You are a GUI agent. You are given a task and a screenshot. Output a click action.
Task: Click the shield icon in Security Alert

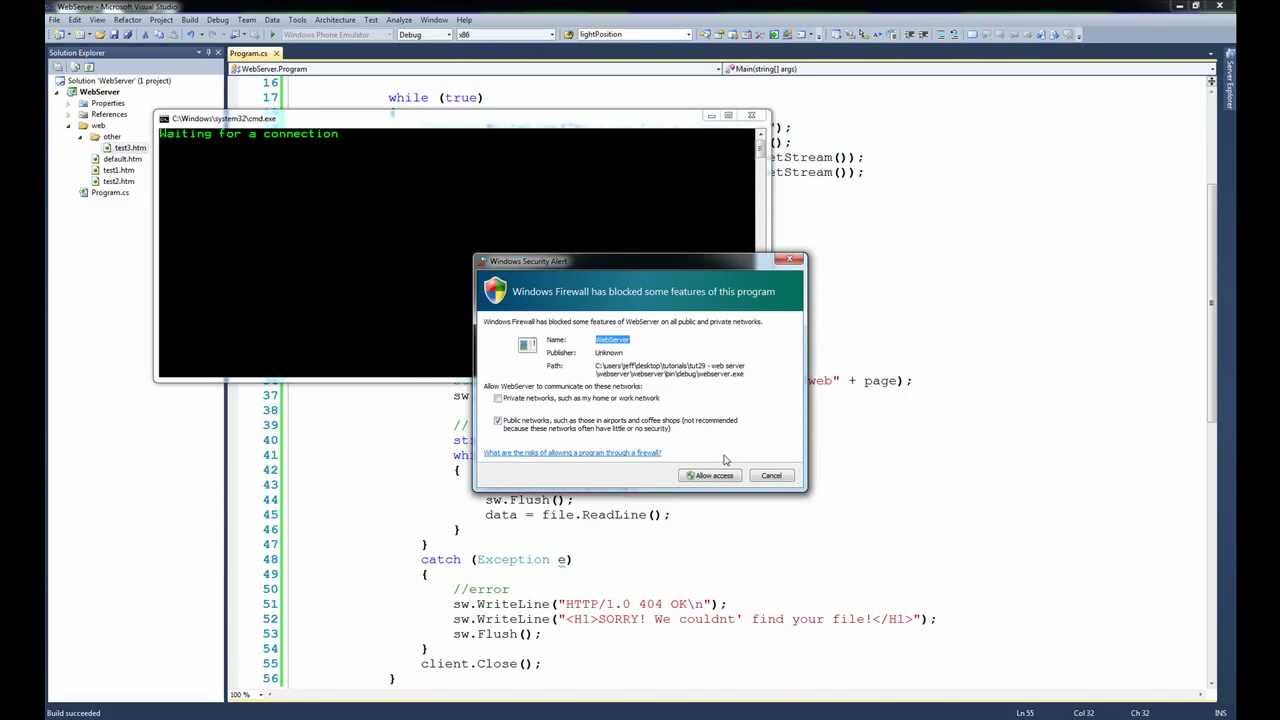pos(495,291)
